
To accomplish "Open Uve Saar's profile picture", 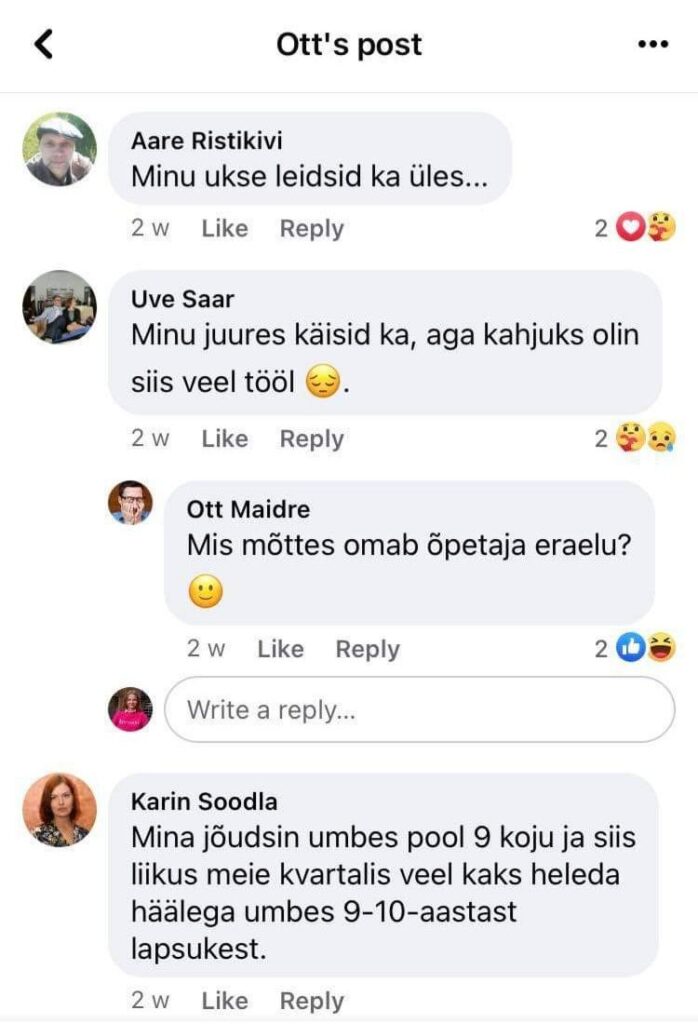I will pyautogui.click(x=60, y=307).
